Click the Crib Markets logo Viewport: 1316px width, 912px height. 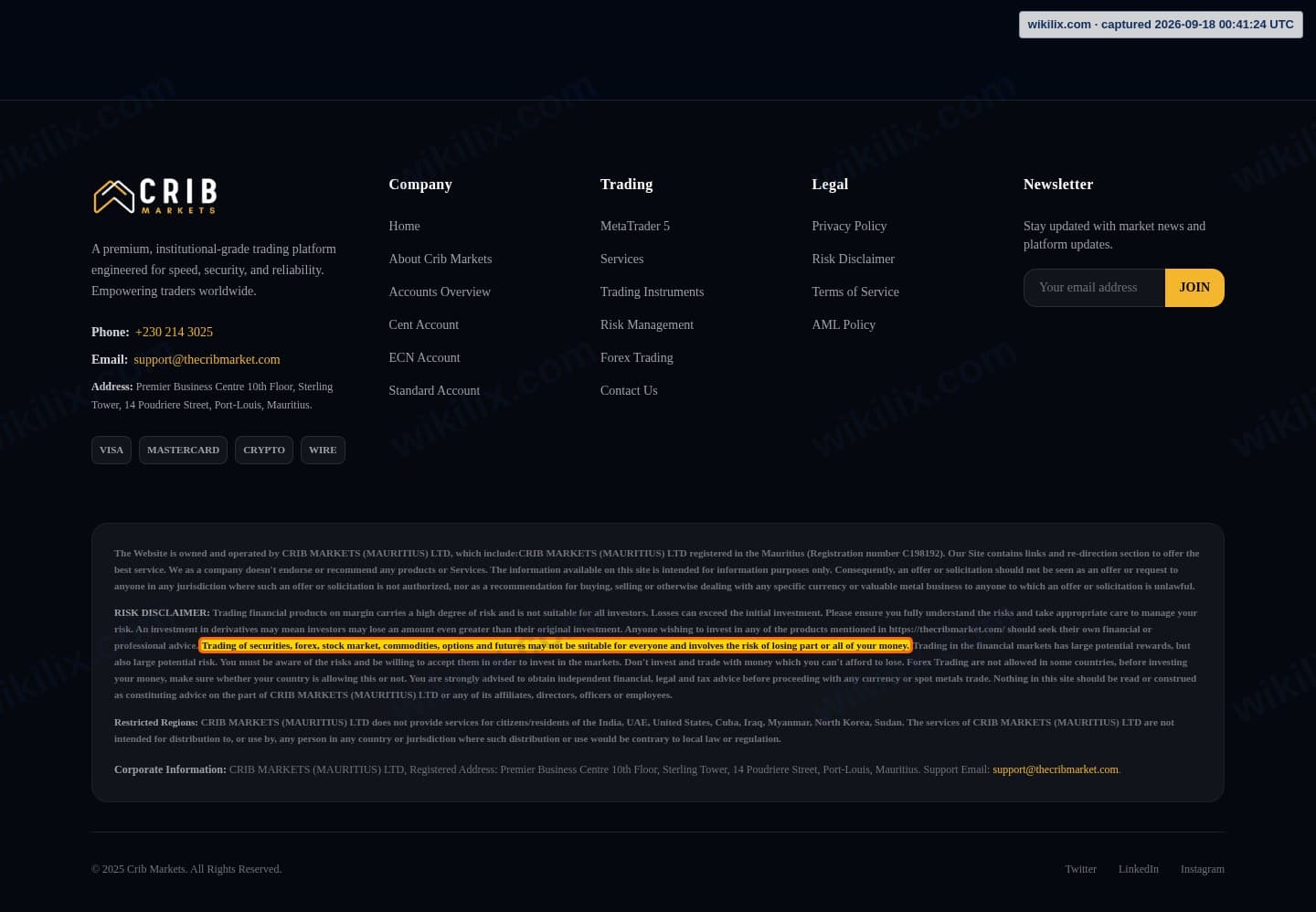(155, 196)
